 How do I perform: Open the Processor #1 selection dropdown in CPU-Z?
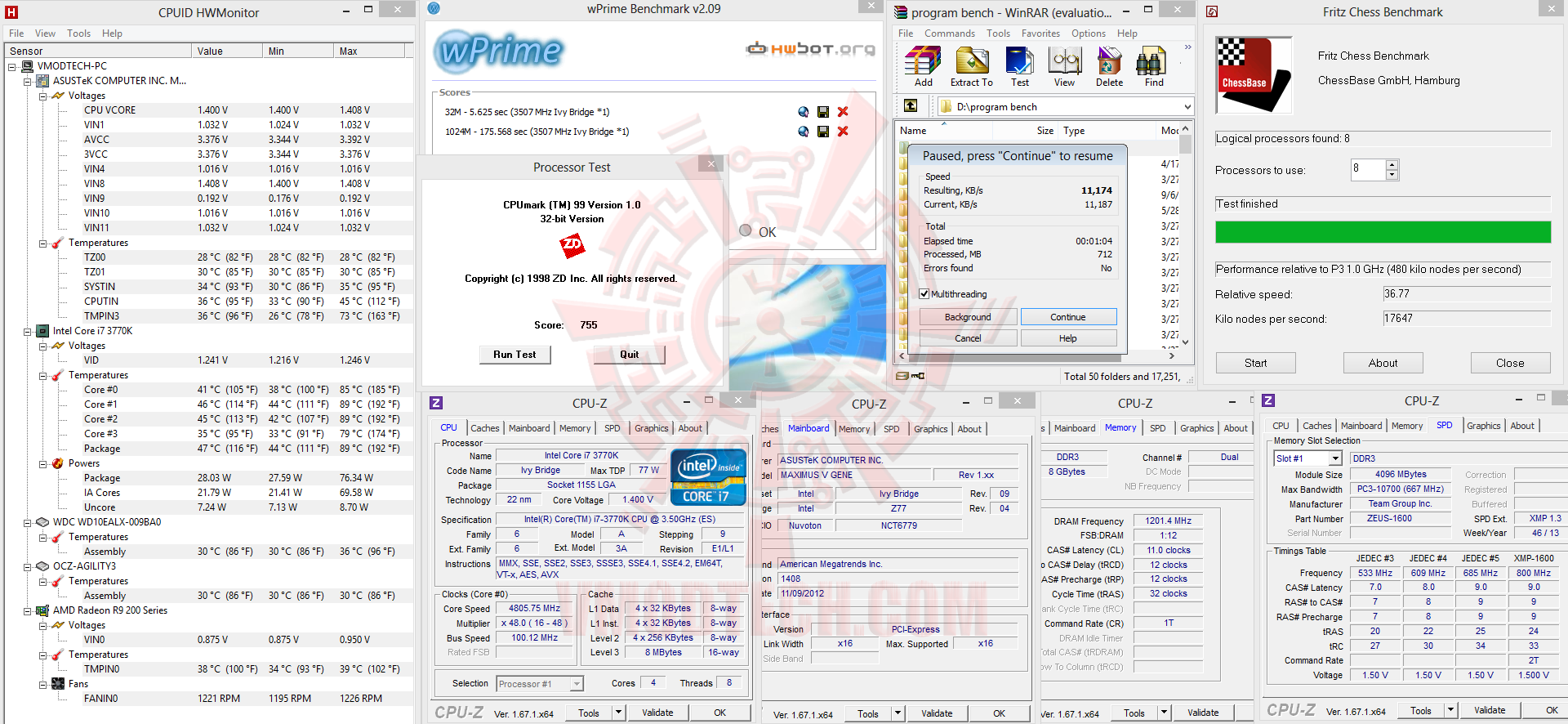click(x=577, y=684)
